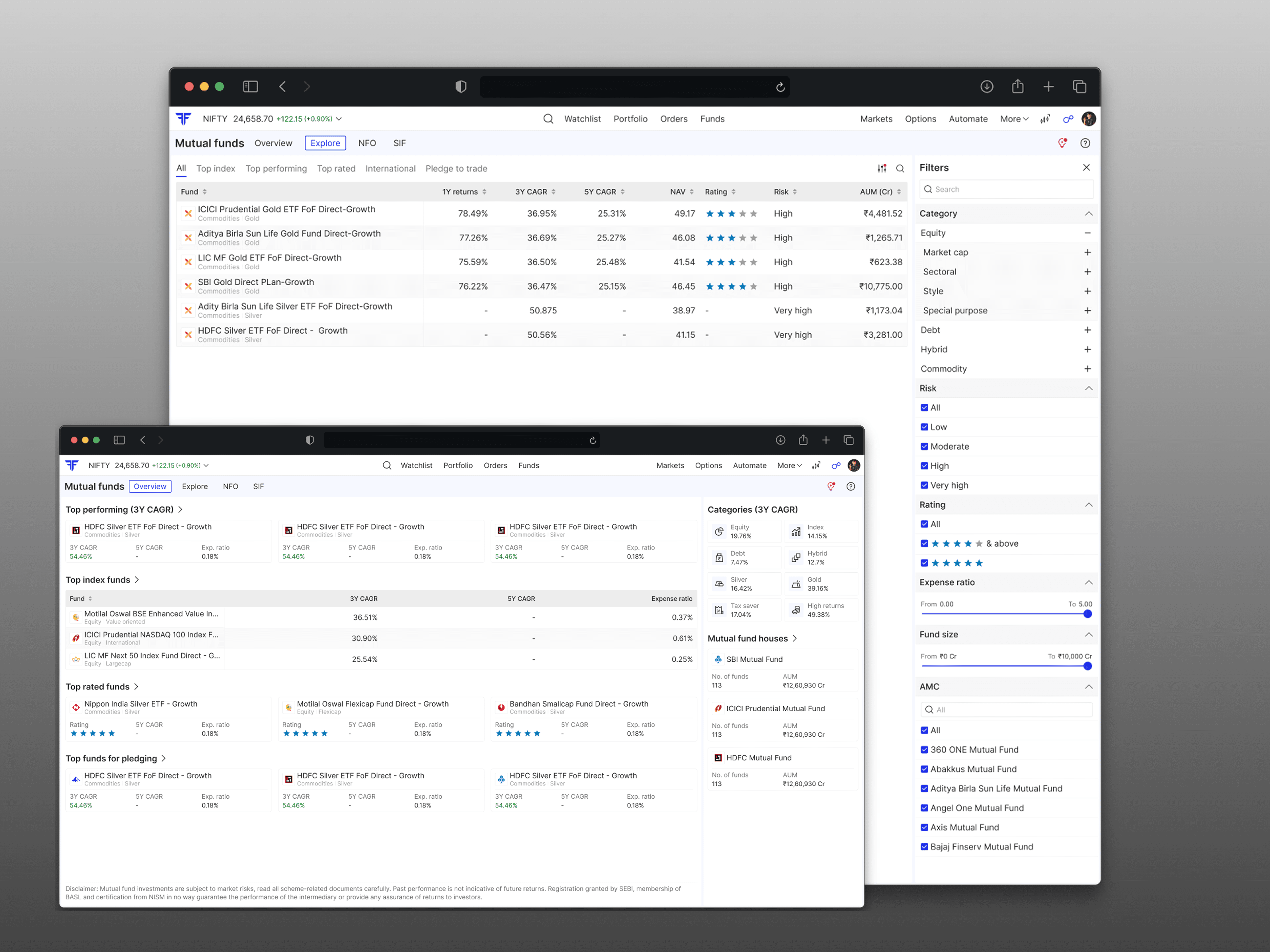Click the filter sliders icon above fund table

(x=881, y=168)
